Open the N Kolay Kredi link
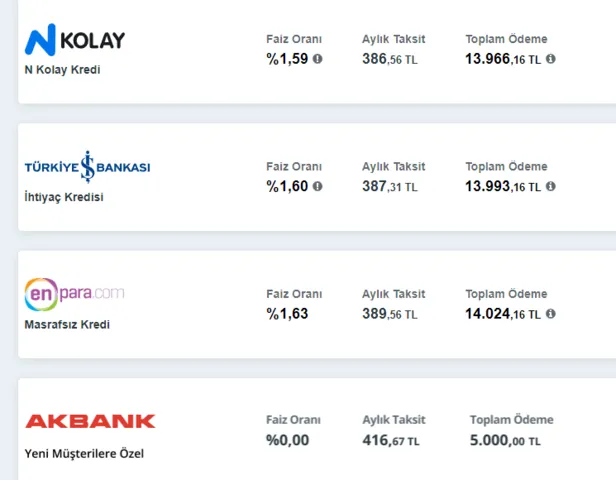This screenshot has height=480, width=616. (62, 70)
